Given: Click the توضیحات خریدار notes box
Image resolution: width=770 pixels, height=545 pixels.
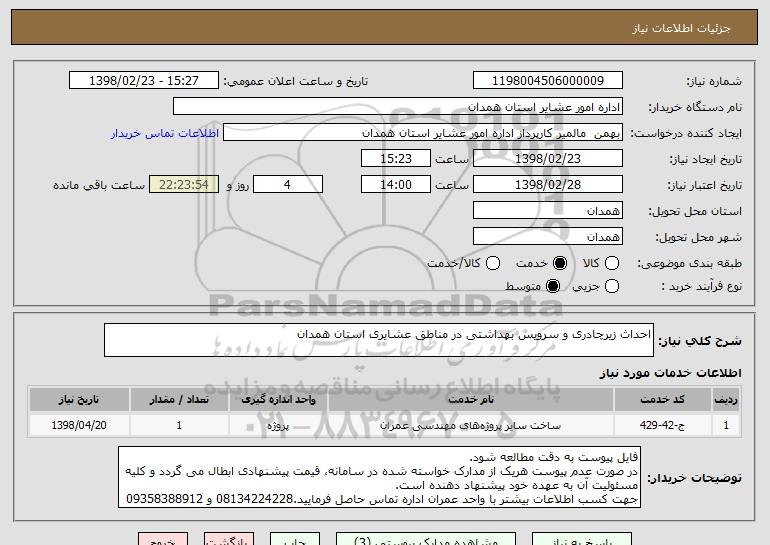Looking at the screenshot, I should 379,477.
